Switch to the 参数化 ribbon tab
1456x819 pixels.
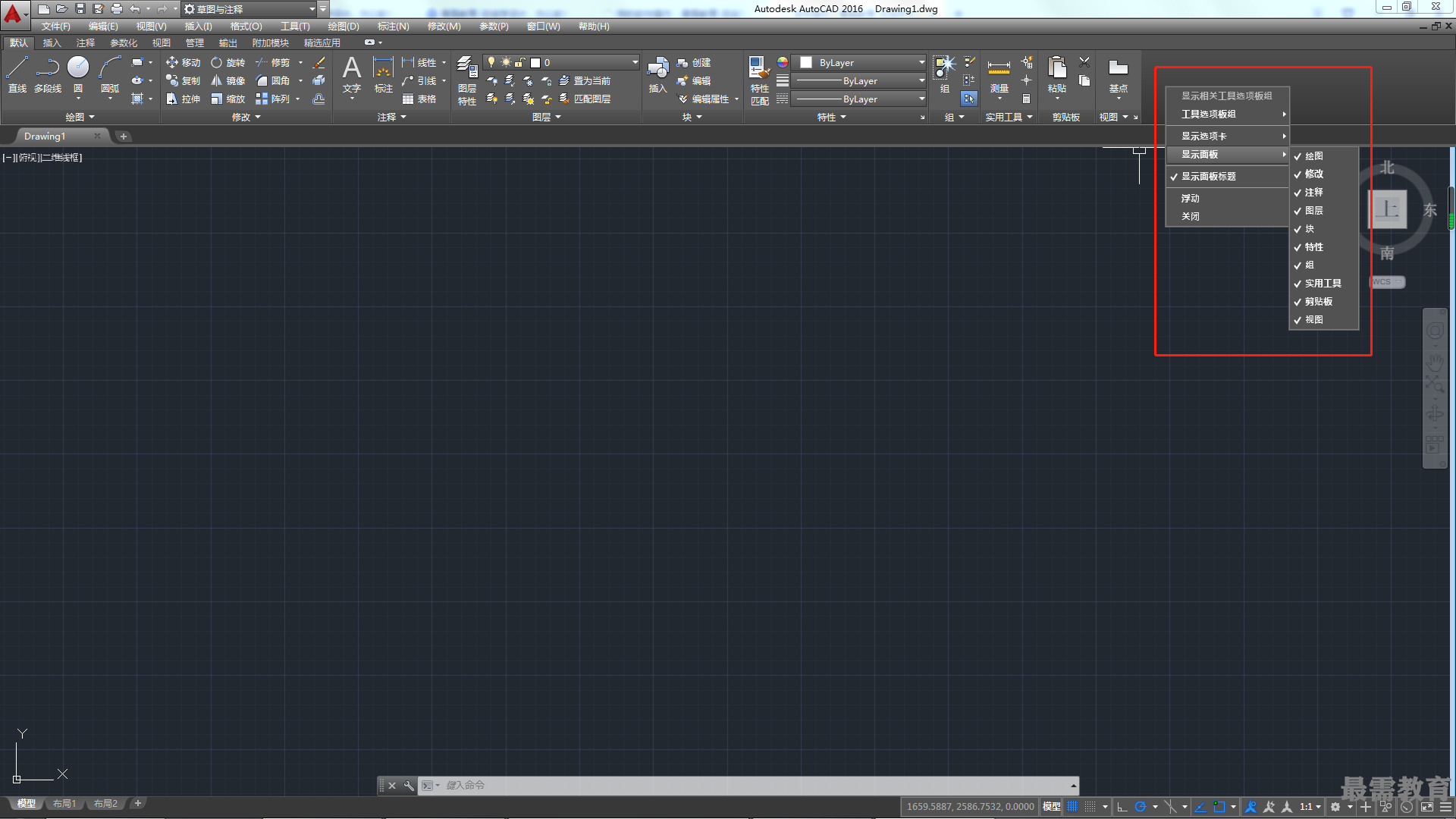[x=124, y=43]
